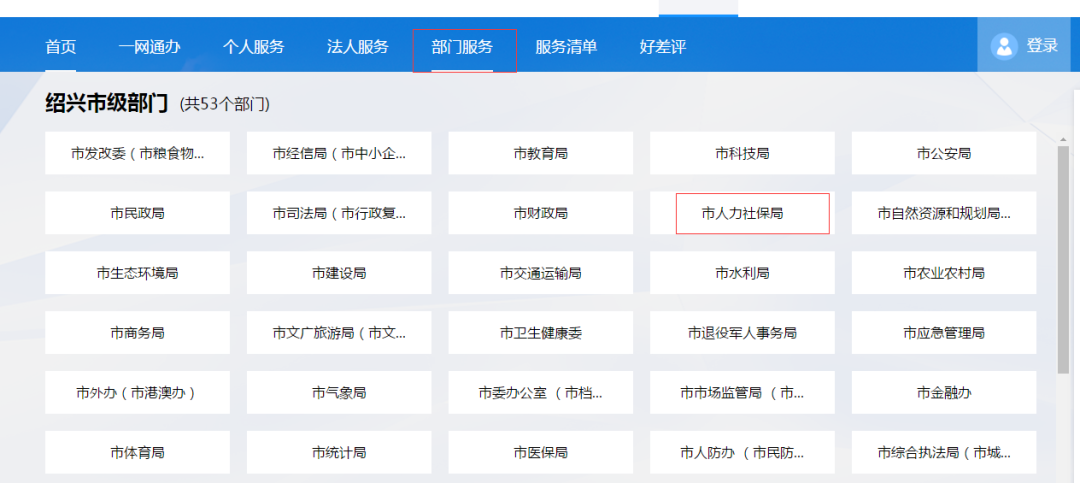The image size is (1080, 483).
Task: Choose the 市金融办 department
Action: coord(944,393)
